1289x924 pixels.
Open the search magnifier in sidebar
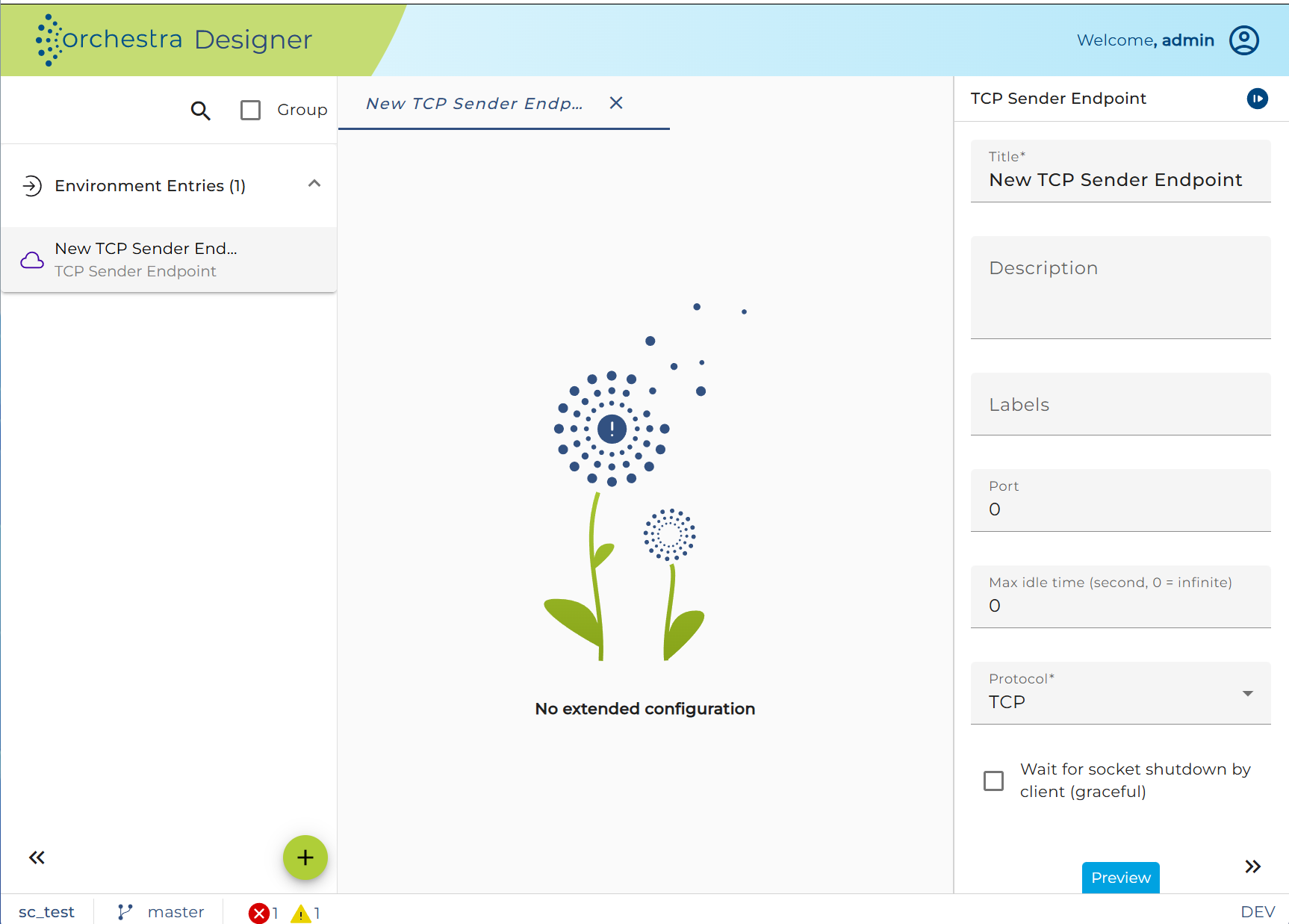point(200,111)
